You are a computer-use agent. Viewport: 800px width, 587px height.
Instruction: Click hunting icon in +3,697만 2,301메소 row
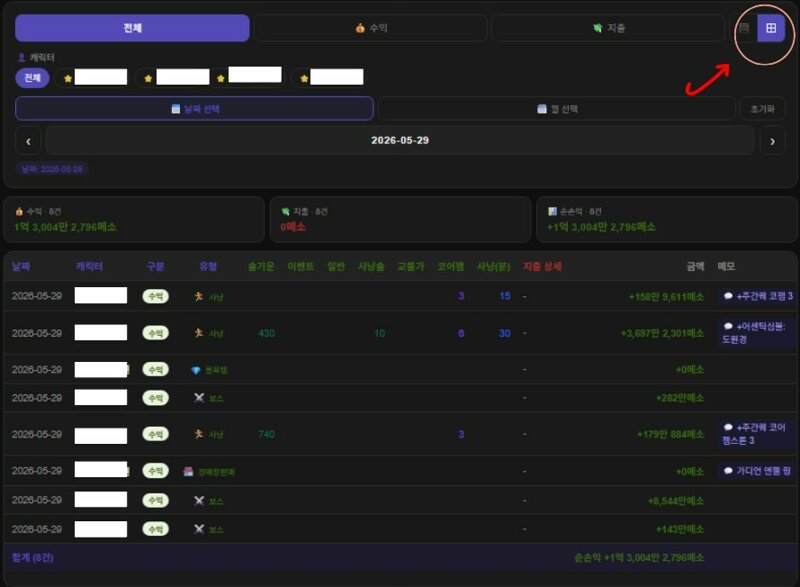coord(199,333)
